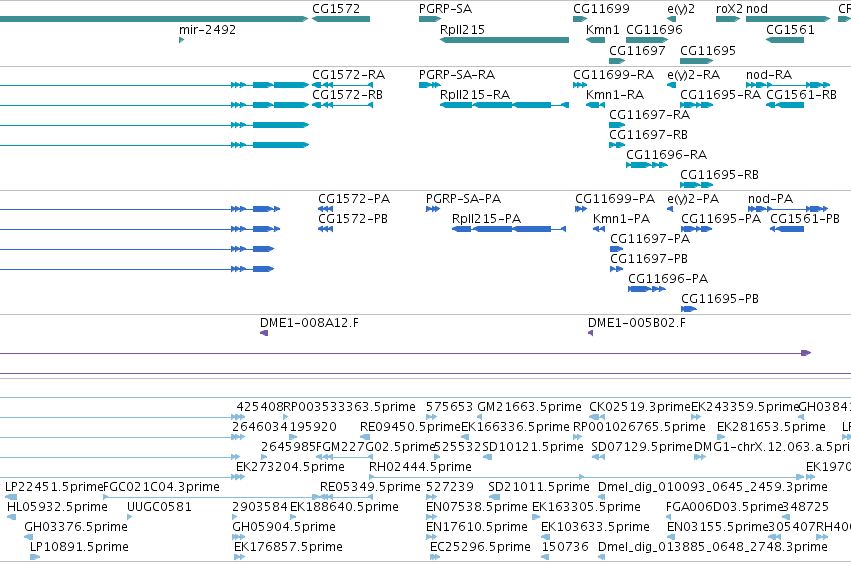The height and width of the screenshot is (562, 851).
Task: Select transcript CG11695-RA
Action: [720, 94]
